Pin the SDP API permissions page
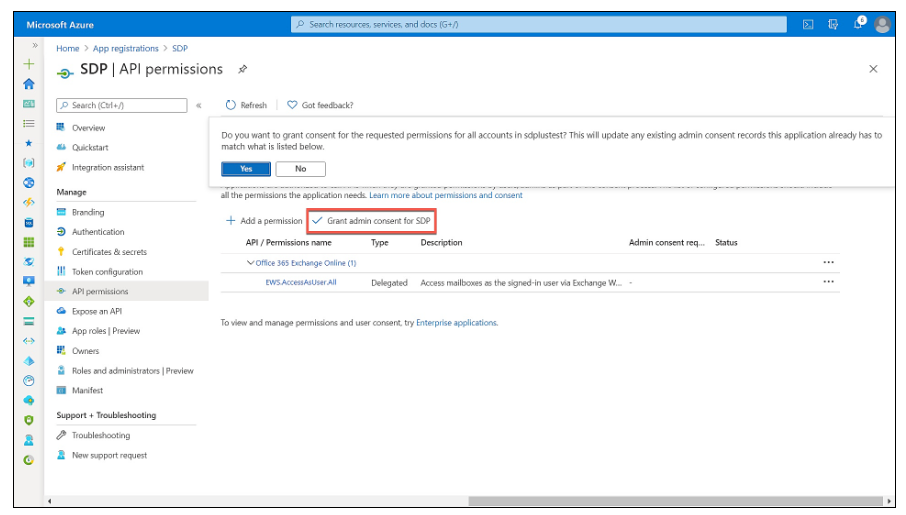 click(x=242, y=69)
